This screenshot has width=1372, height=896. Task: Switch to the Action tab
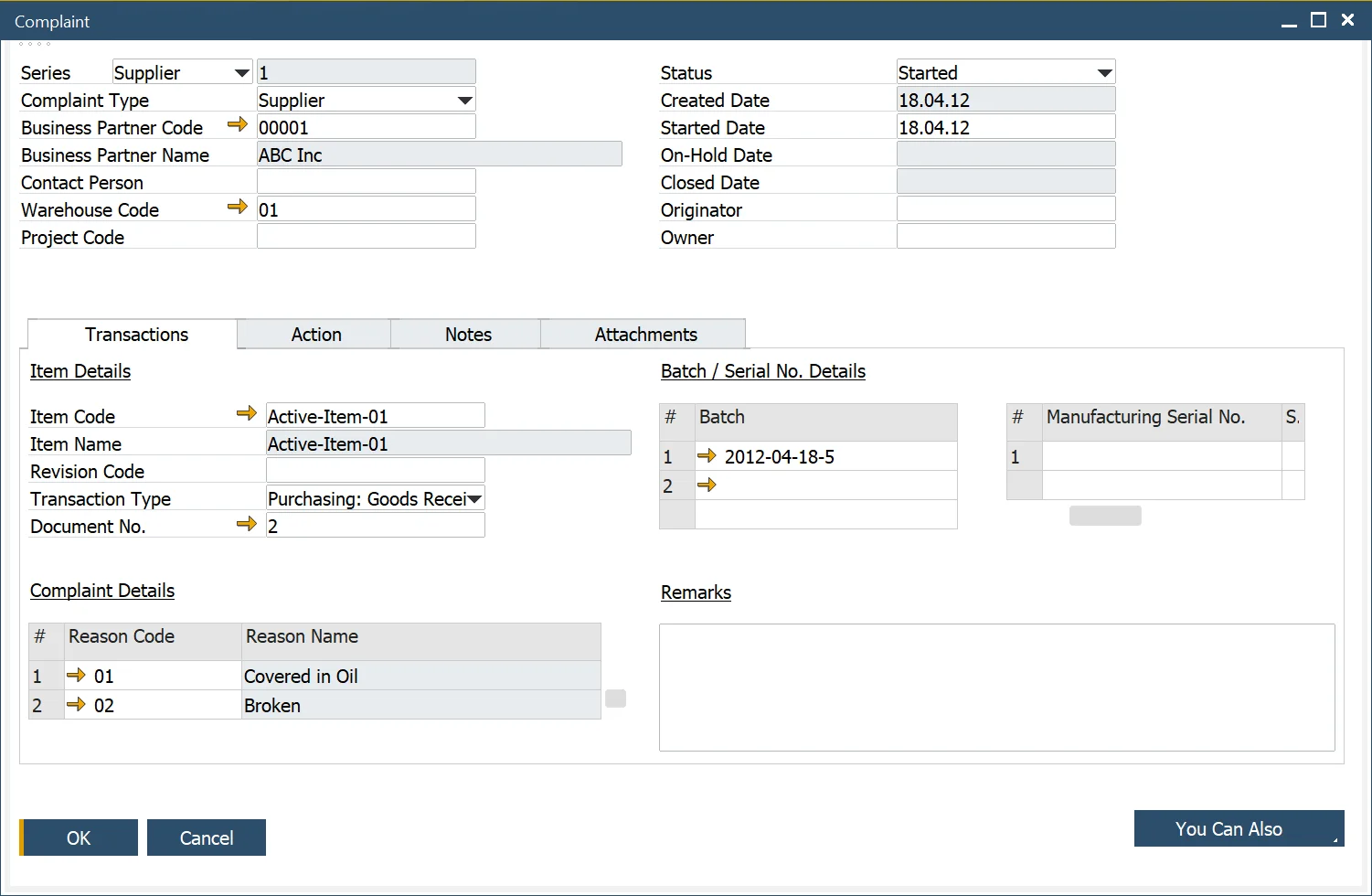pyautogui.click(x=316, y=335)
